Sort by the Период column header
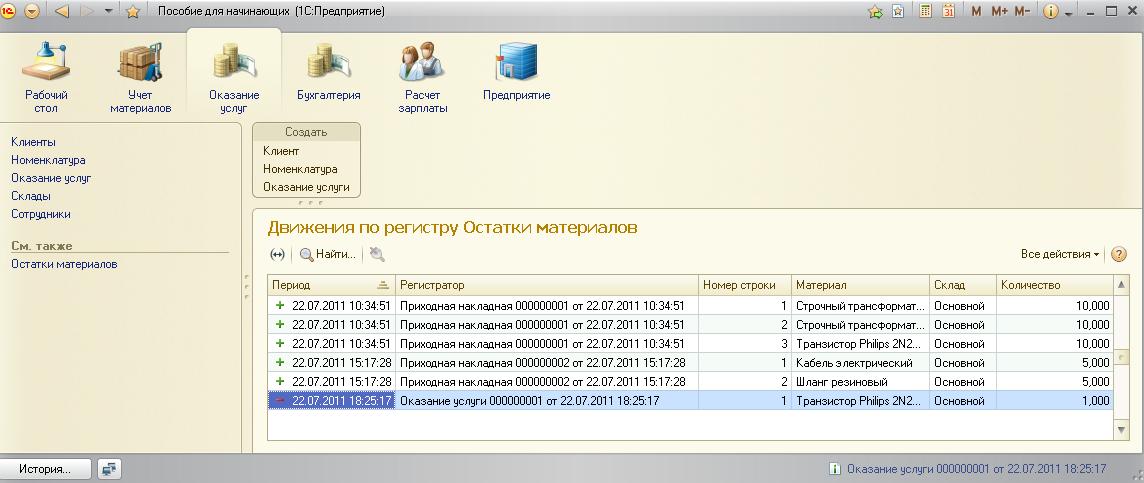The image size is (1144, 483). 331,285
